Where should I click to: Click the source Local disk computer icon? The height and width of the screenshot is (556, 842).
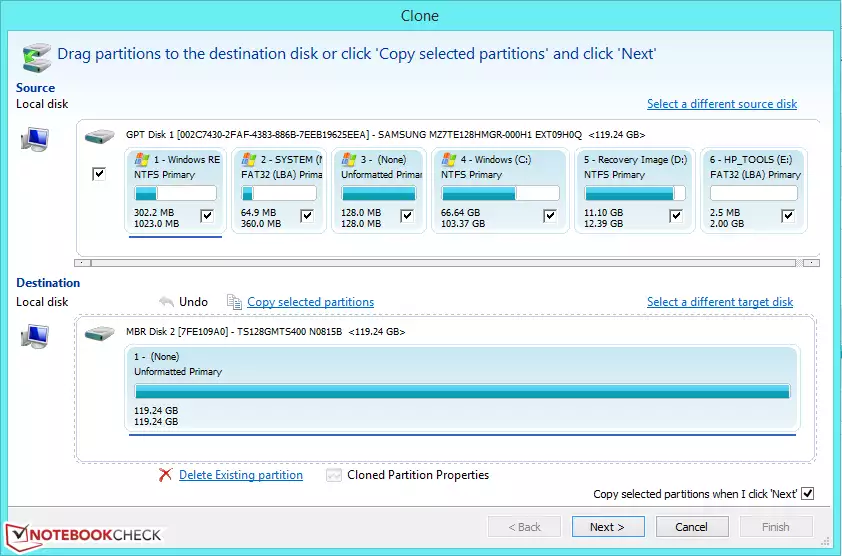35,140
